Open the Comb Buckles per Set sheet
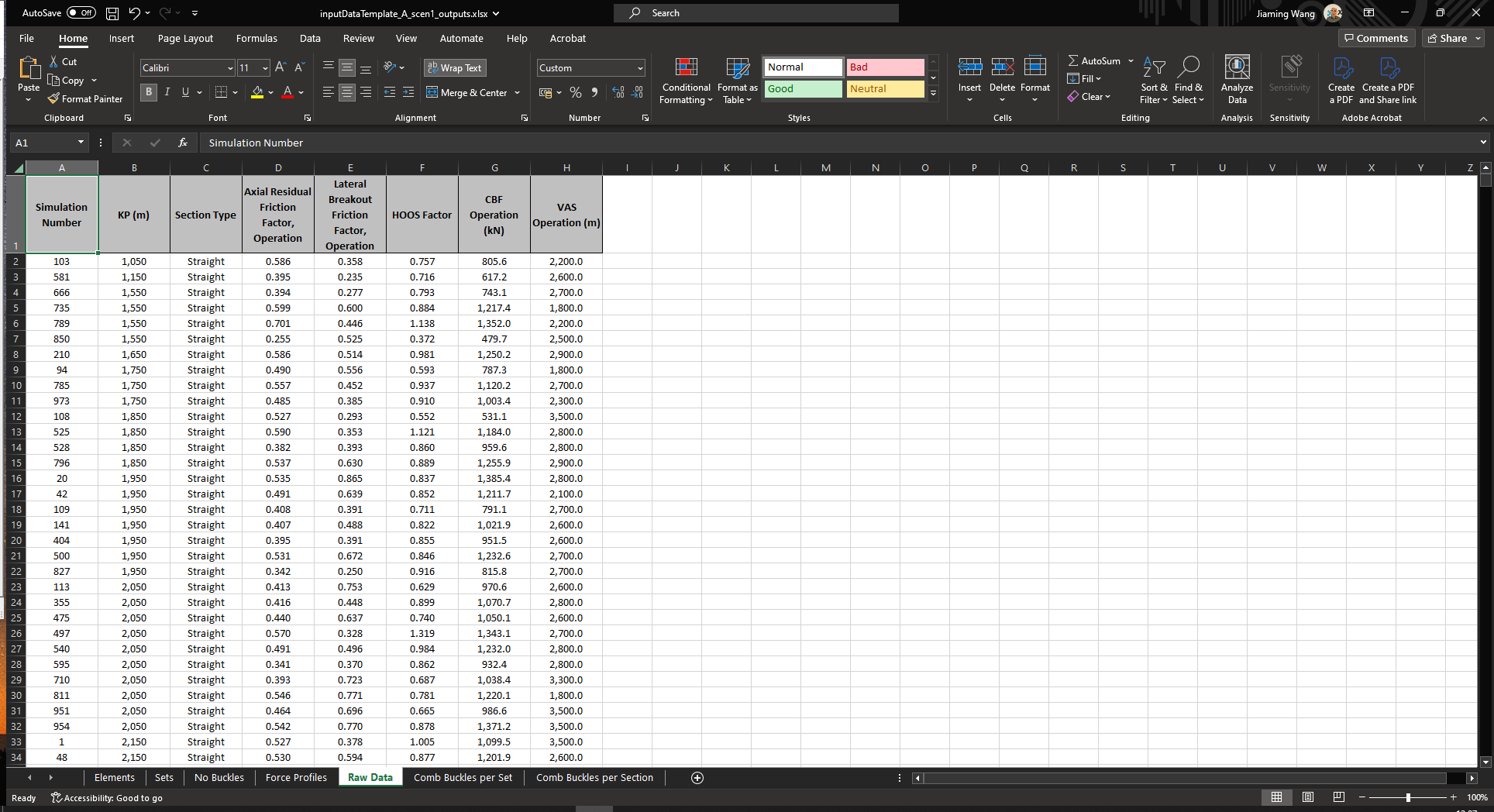The width and height of the screenshot is (1494, 812). point(463,777)
